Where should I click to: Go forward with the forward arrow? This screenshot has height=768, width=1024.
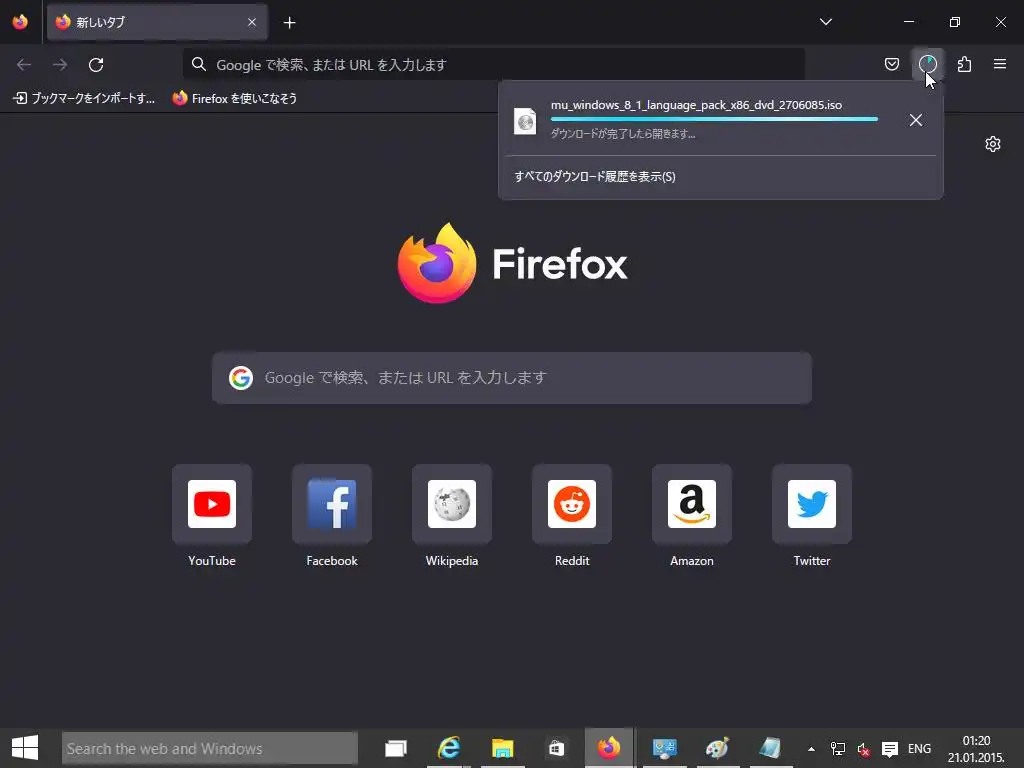[60, 65]
